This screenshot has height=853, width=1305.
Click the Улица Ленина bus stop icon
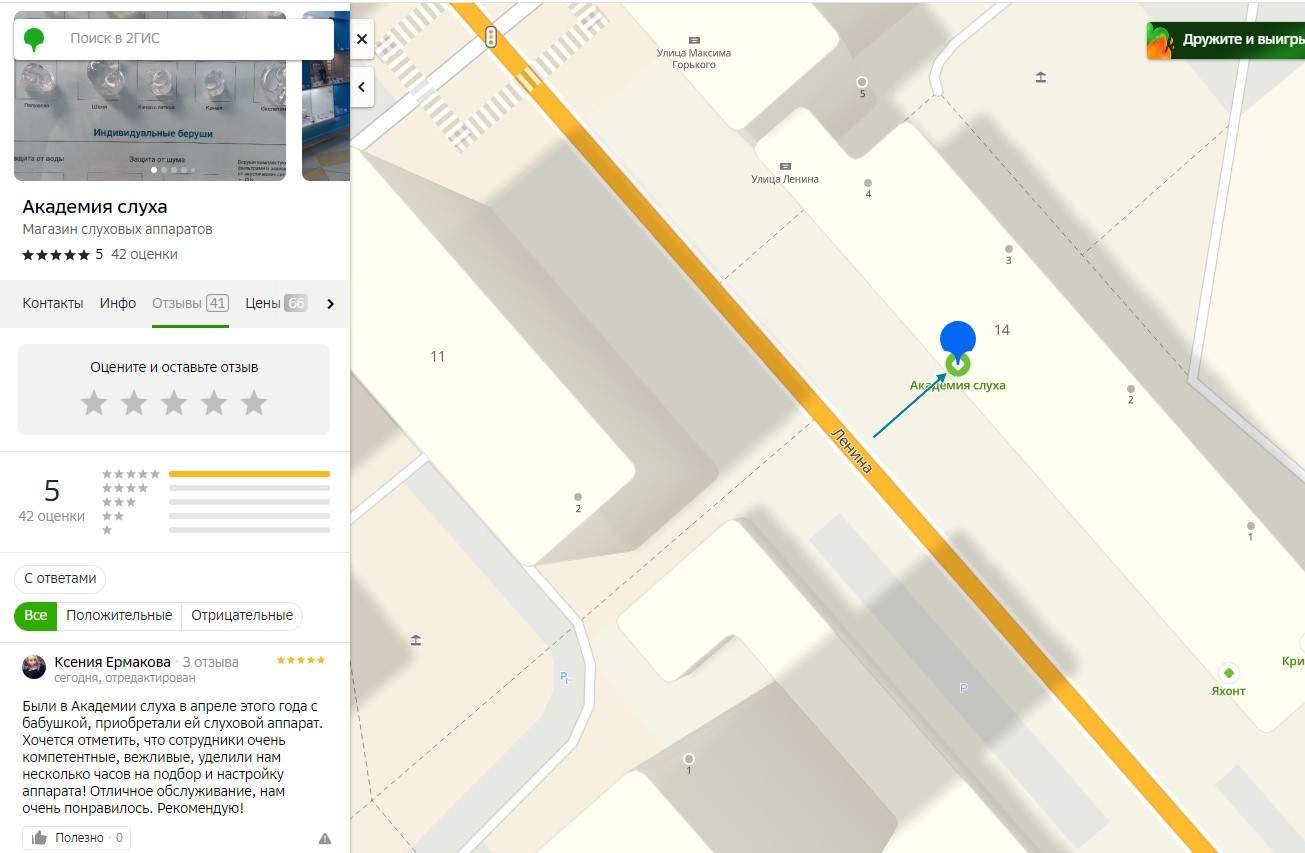click(x=785, y=166)
